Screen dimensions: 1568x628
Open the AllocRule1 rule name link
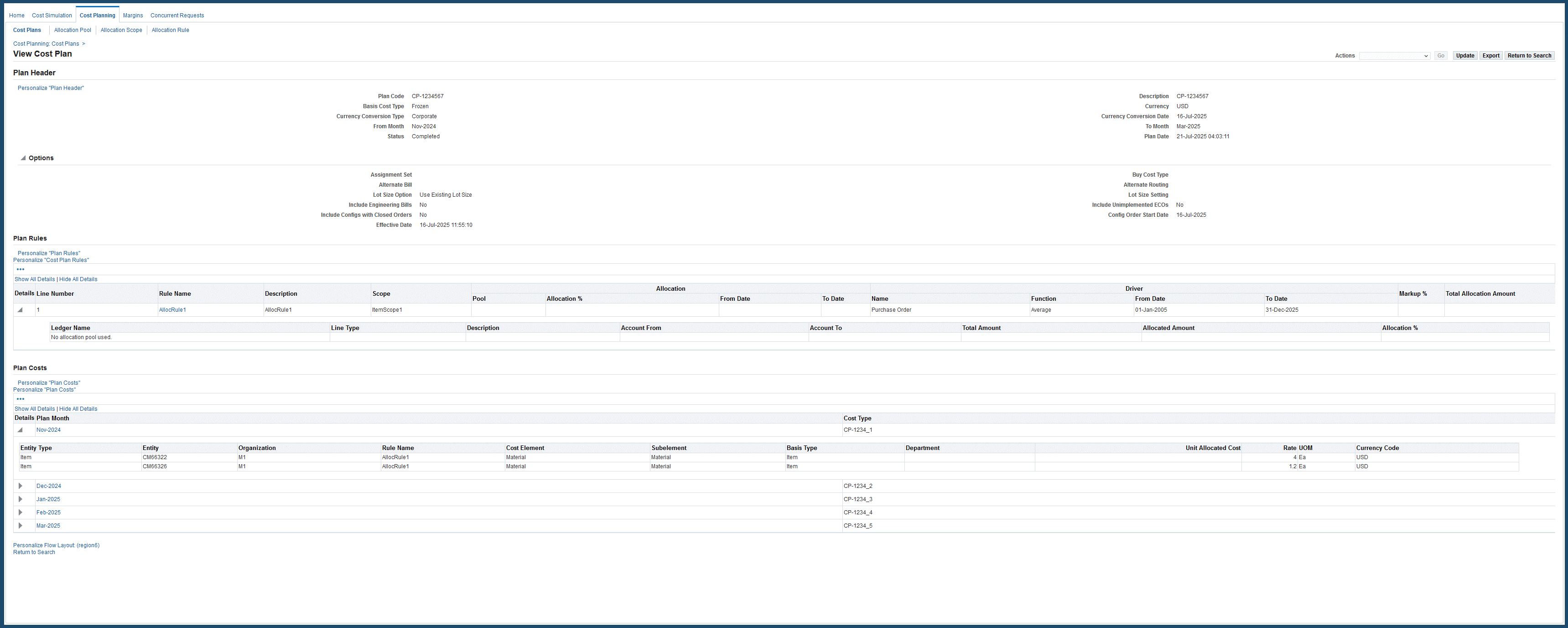click(x=172, y=310)
